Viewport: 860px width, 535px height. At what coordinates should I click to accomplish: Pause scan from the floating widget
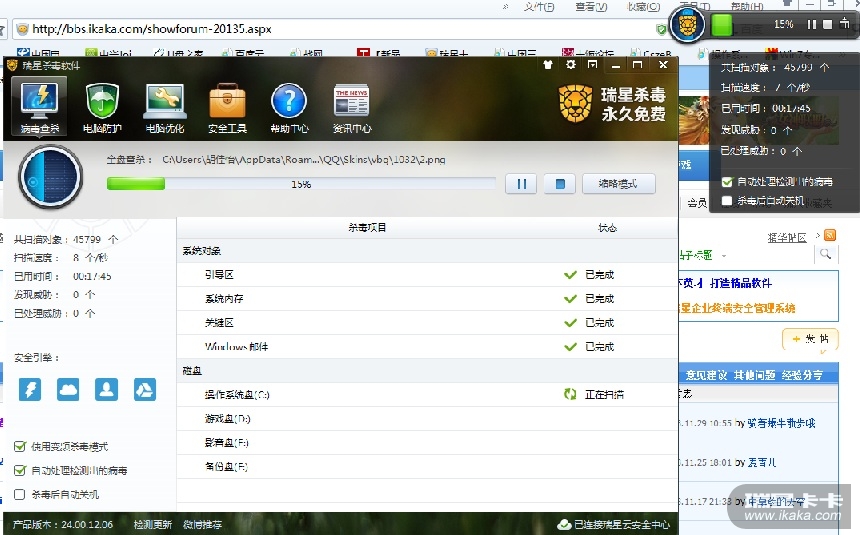tap(812, 24)
